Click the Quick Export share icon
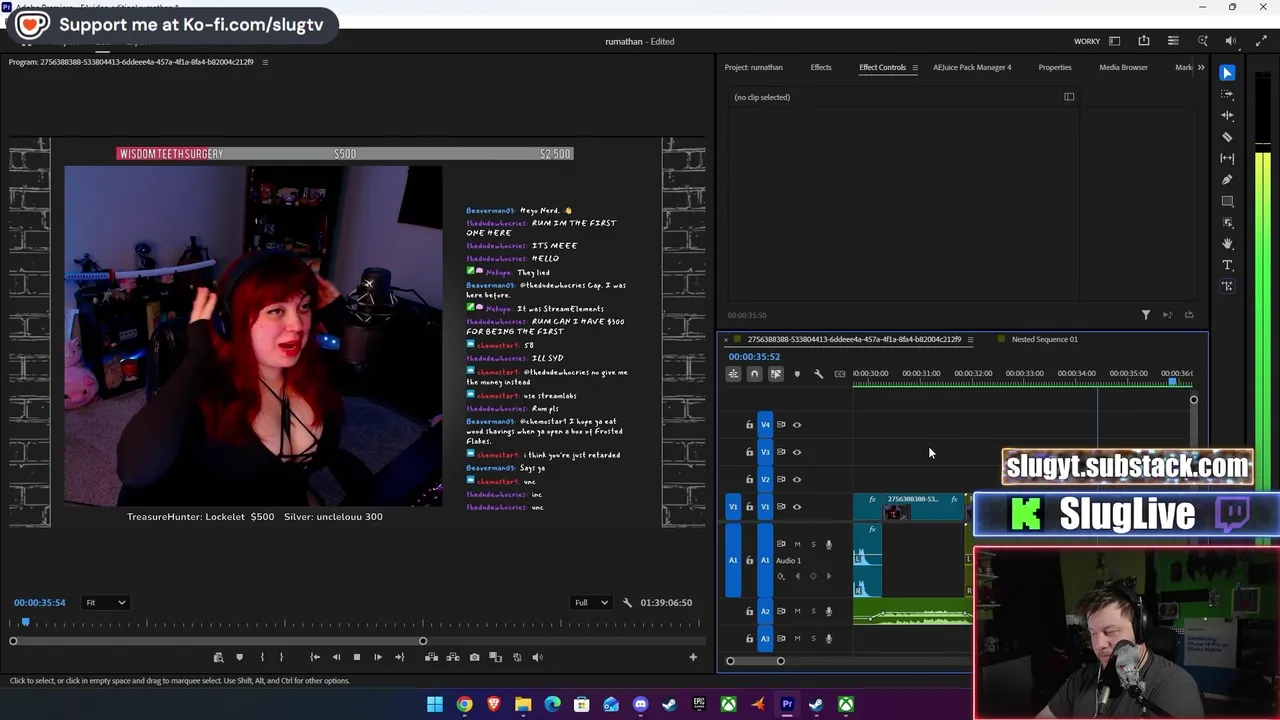1280x720 pixels. (1144, 41)
